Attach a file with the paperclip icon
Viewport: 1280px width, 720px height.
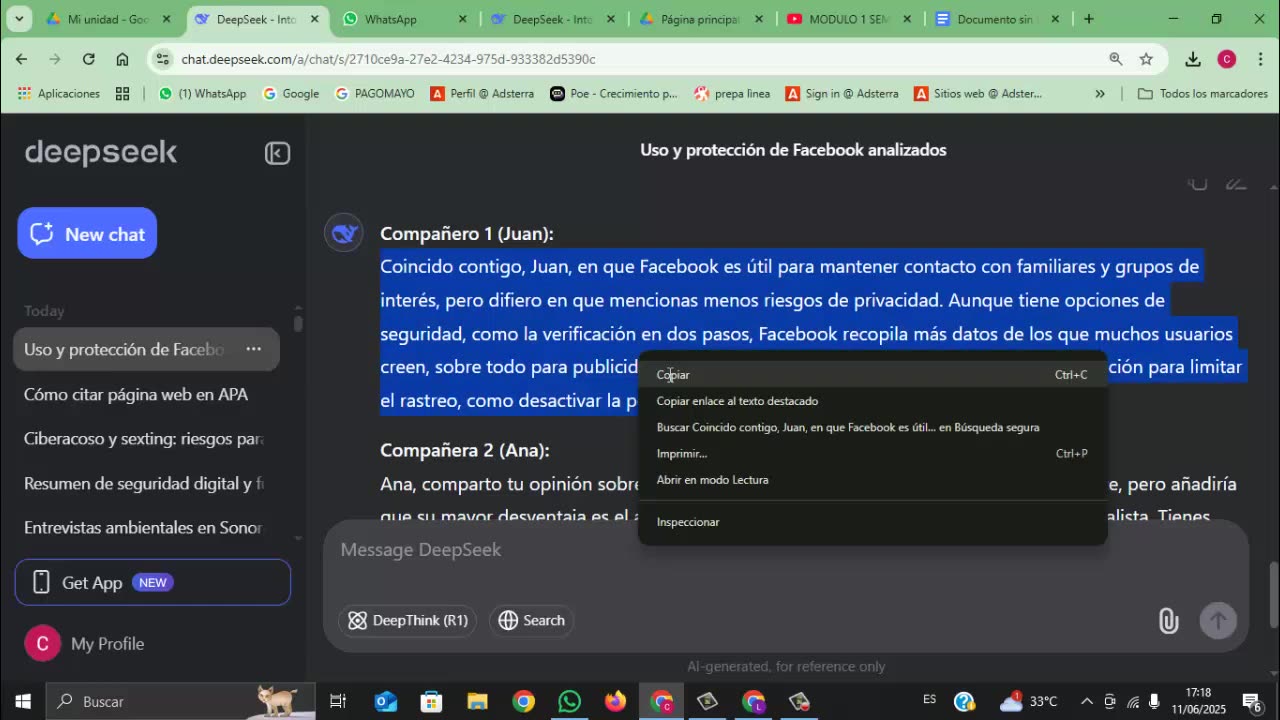(x=1168, y=620)
